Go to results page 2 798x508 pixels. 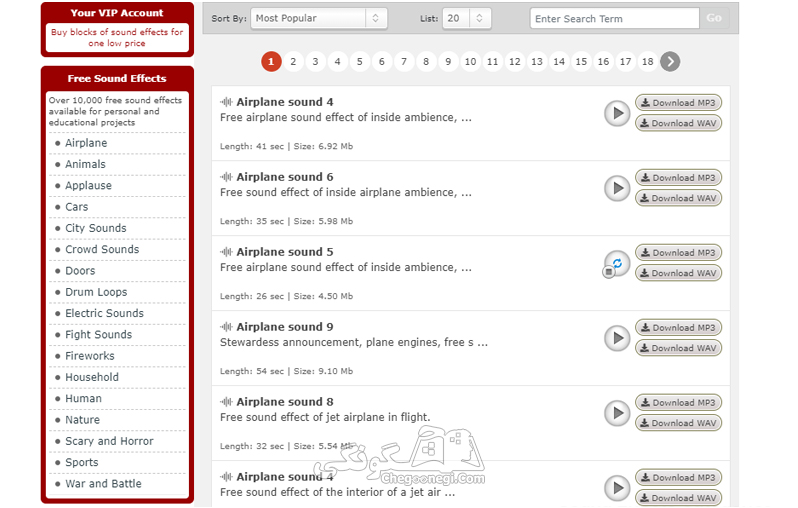(x=293, y=62)
